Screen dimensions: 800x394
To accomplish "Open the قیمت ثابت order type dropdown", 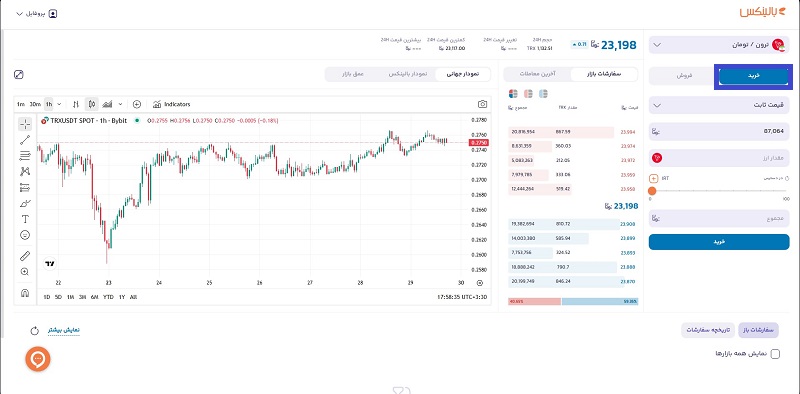I will (719, 106).
